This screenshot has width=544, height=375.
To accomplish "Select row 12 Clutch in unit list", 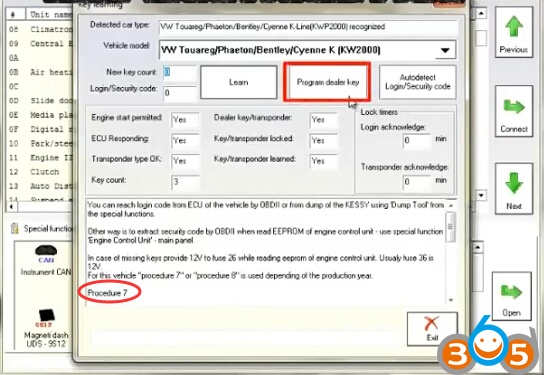I will (x=40, y=172).
